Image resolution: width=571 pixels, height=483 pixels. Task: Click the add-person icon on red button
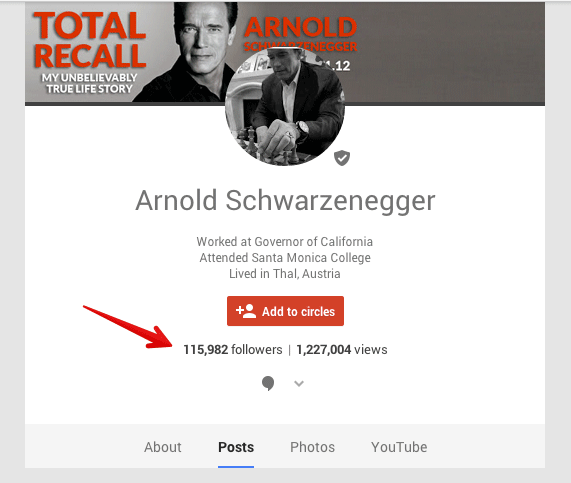(x=246, y=311)
